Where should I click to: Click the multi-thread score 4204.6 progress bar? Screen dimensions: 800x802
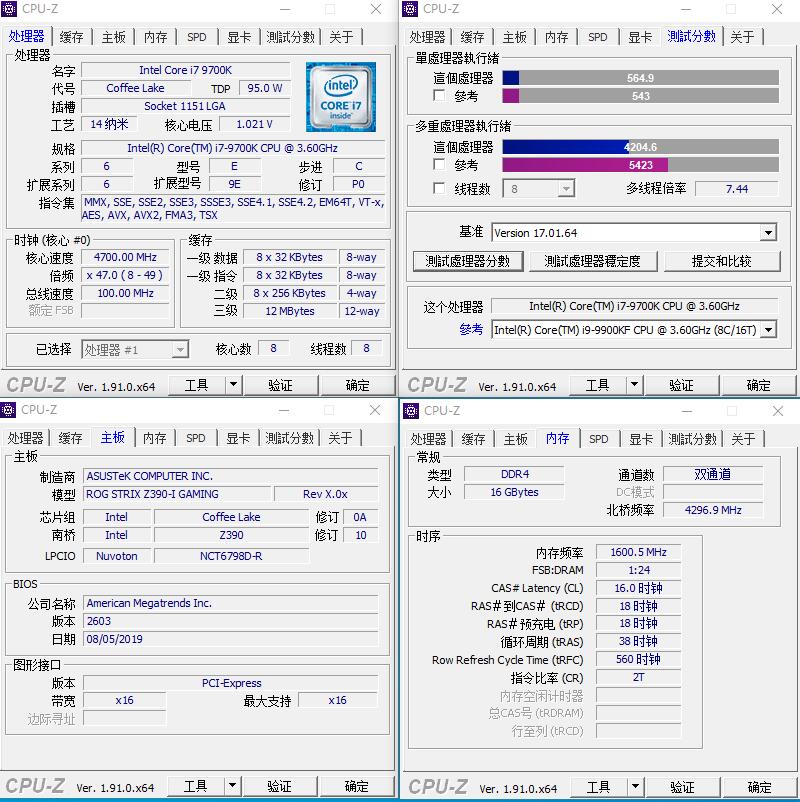coord(640,146)
